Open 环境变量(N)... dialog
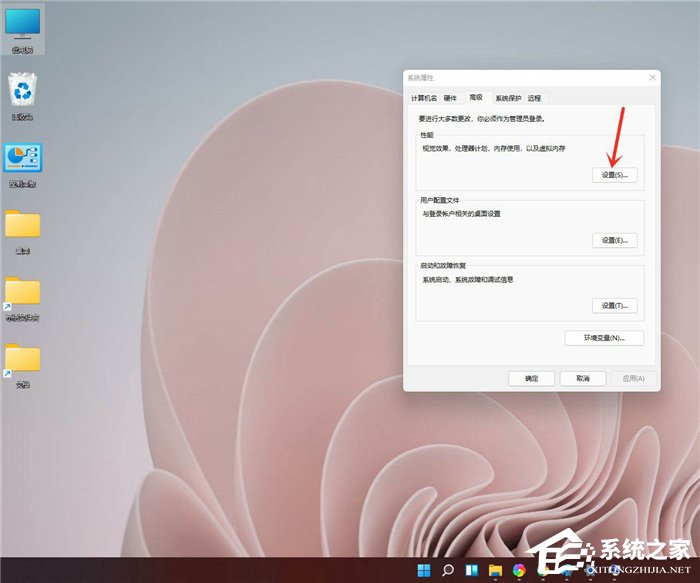This screenshot has height=583, width=700. click(604, 338)
